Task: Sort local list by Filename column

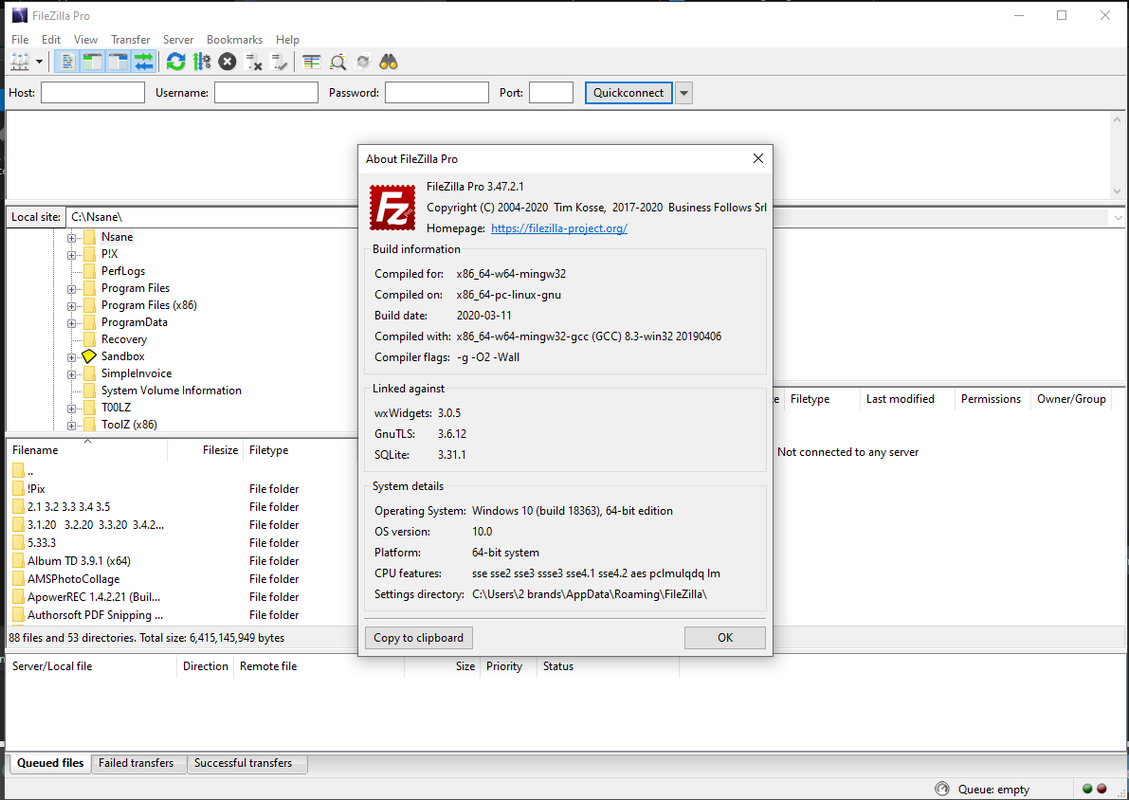Action: 88,450
